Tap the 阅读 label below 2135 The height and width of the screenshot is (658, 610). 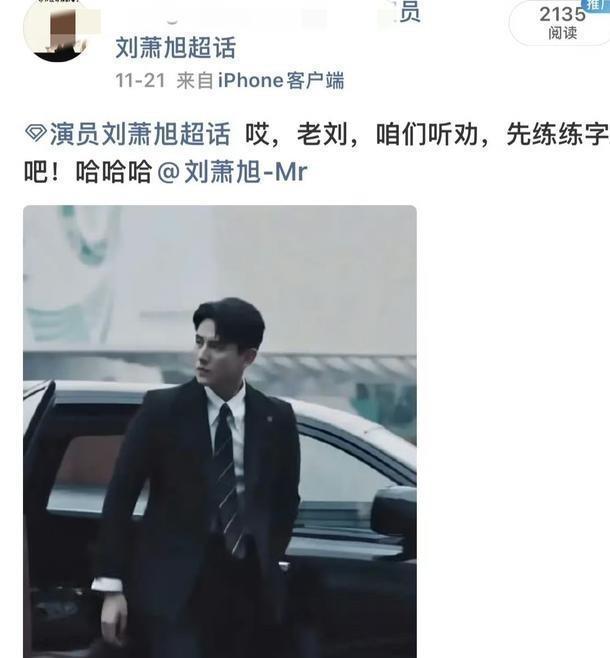pos(562,33)
